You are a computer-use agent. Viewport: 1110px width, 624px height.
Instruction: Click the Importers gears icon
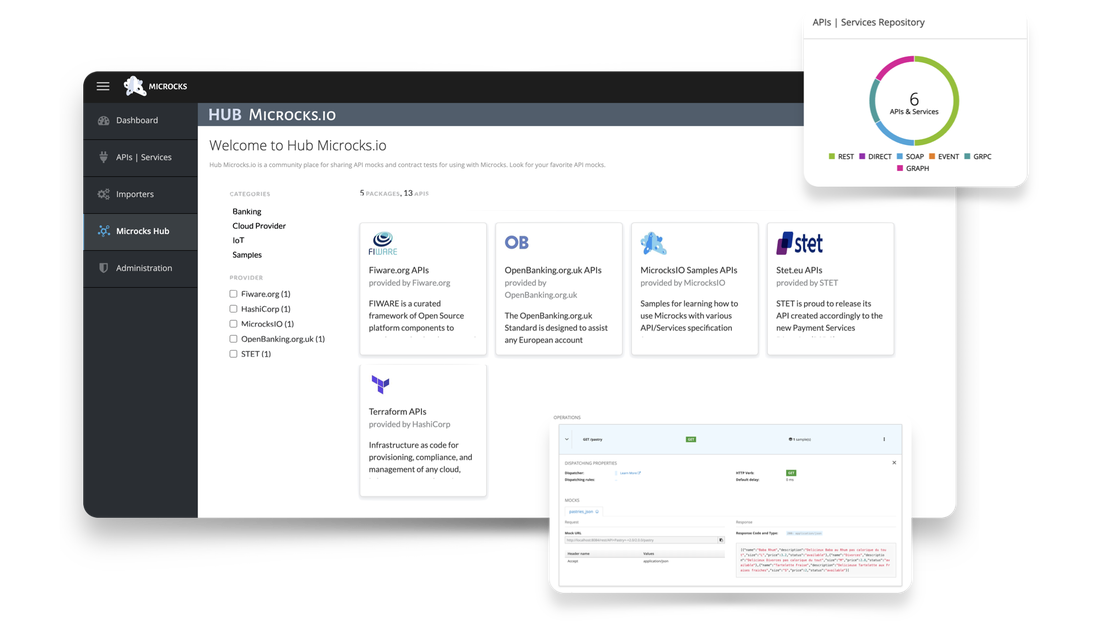[103, 194]
